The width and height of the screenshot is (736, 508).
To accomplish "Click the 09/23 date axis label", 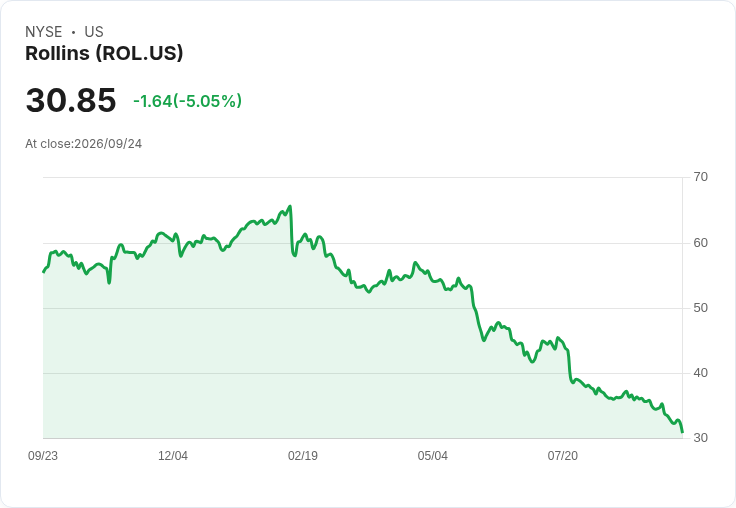I will [x=43, y=456].
